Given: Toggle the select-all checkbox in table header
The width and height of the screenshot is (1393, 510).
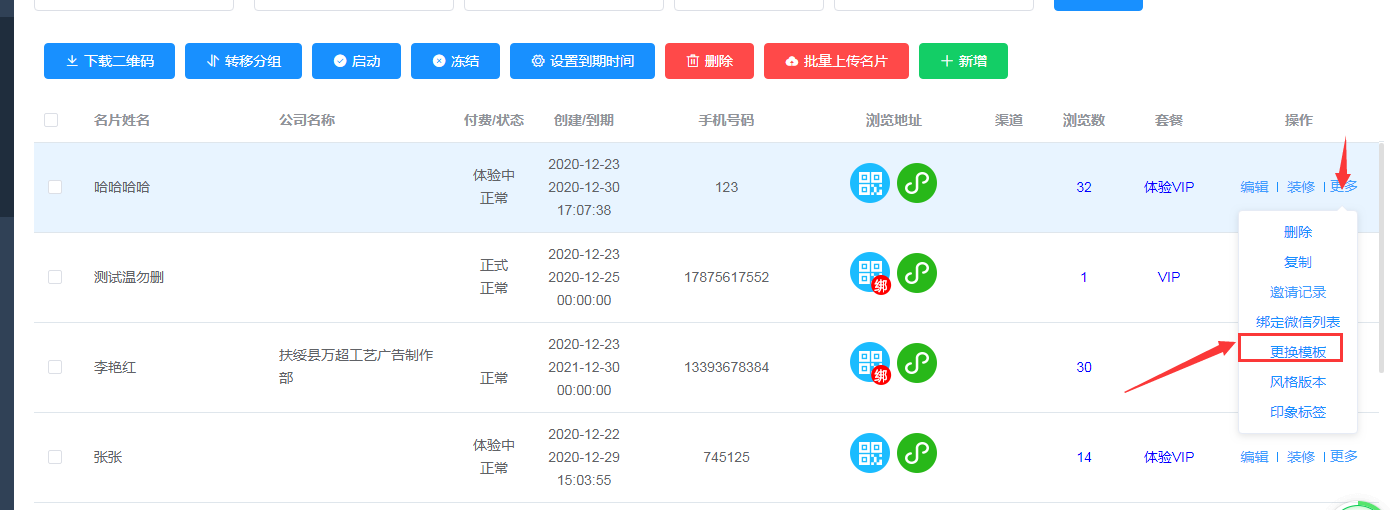Looking at the screenshot, I should [x=51, y=120].
